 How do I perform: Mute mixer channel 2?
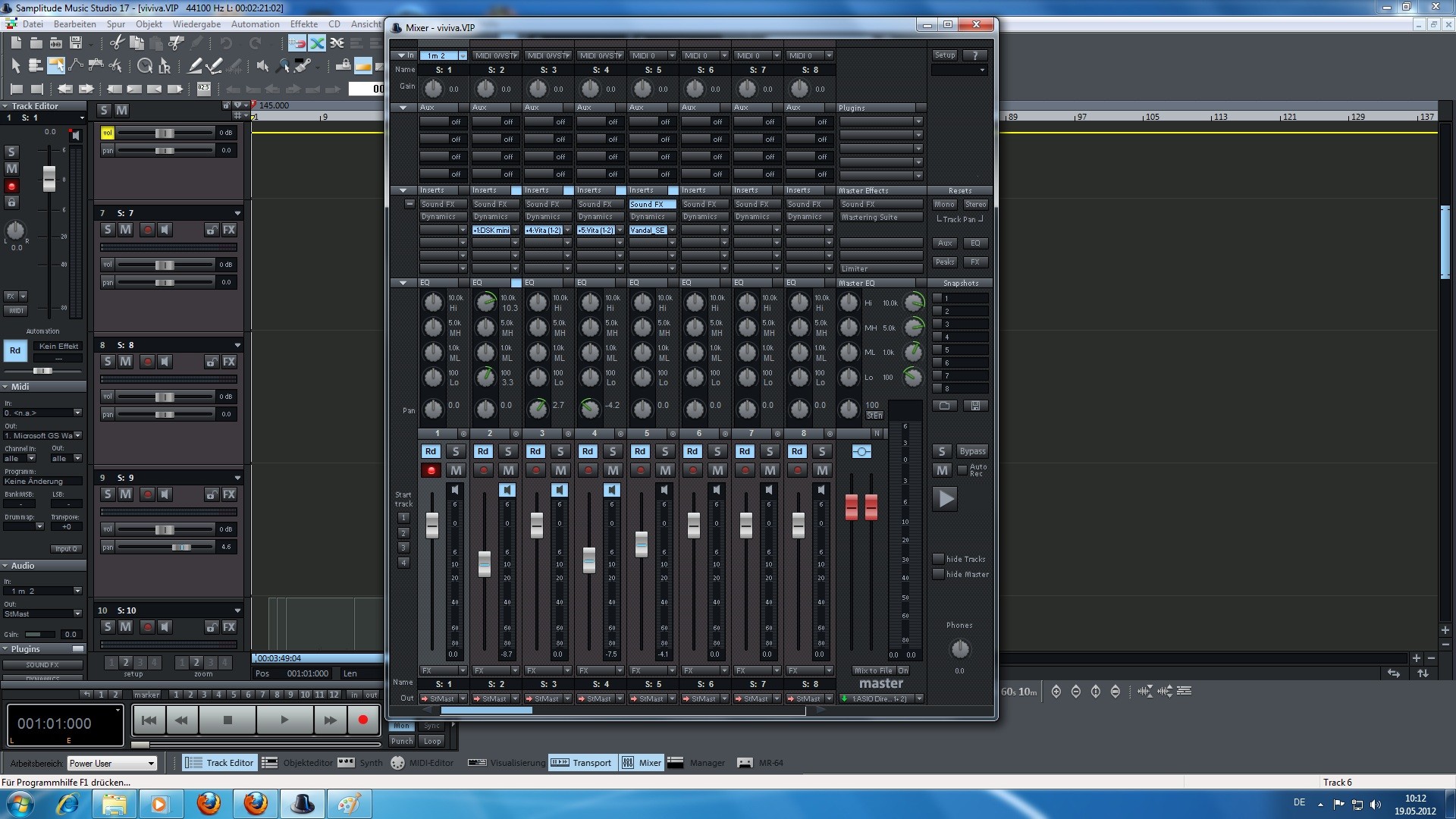pos(508,470)
